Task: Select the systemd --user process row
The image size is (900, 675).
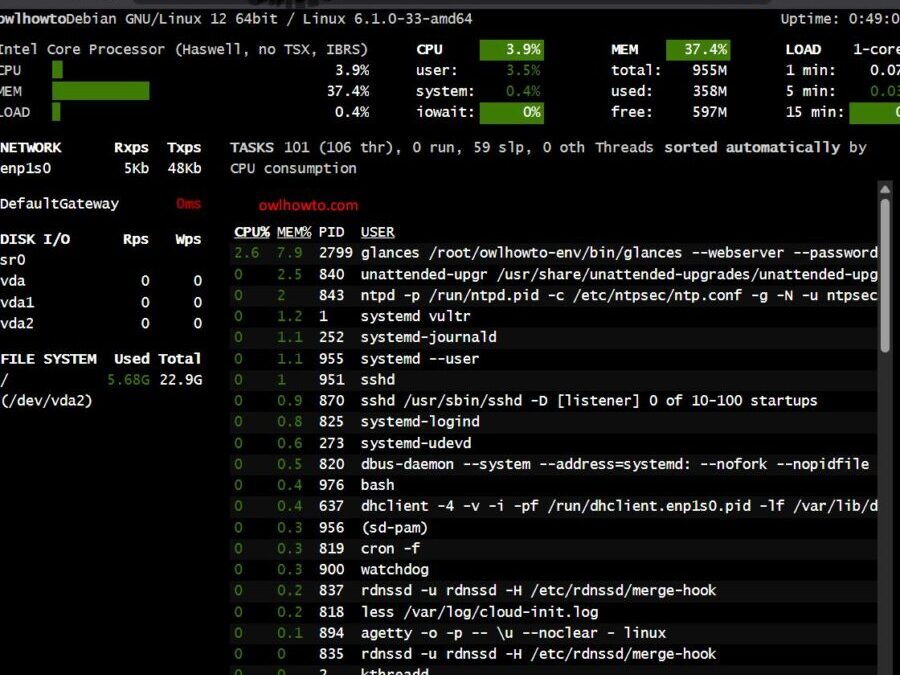Action: 554,359
